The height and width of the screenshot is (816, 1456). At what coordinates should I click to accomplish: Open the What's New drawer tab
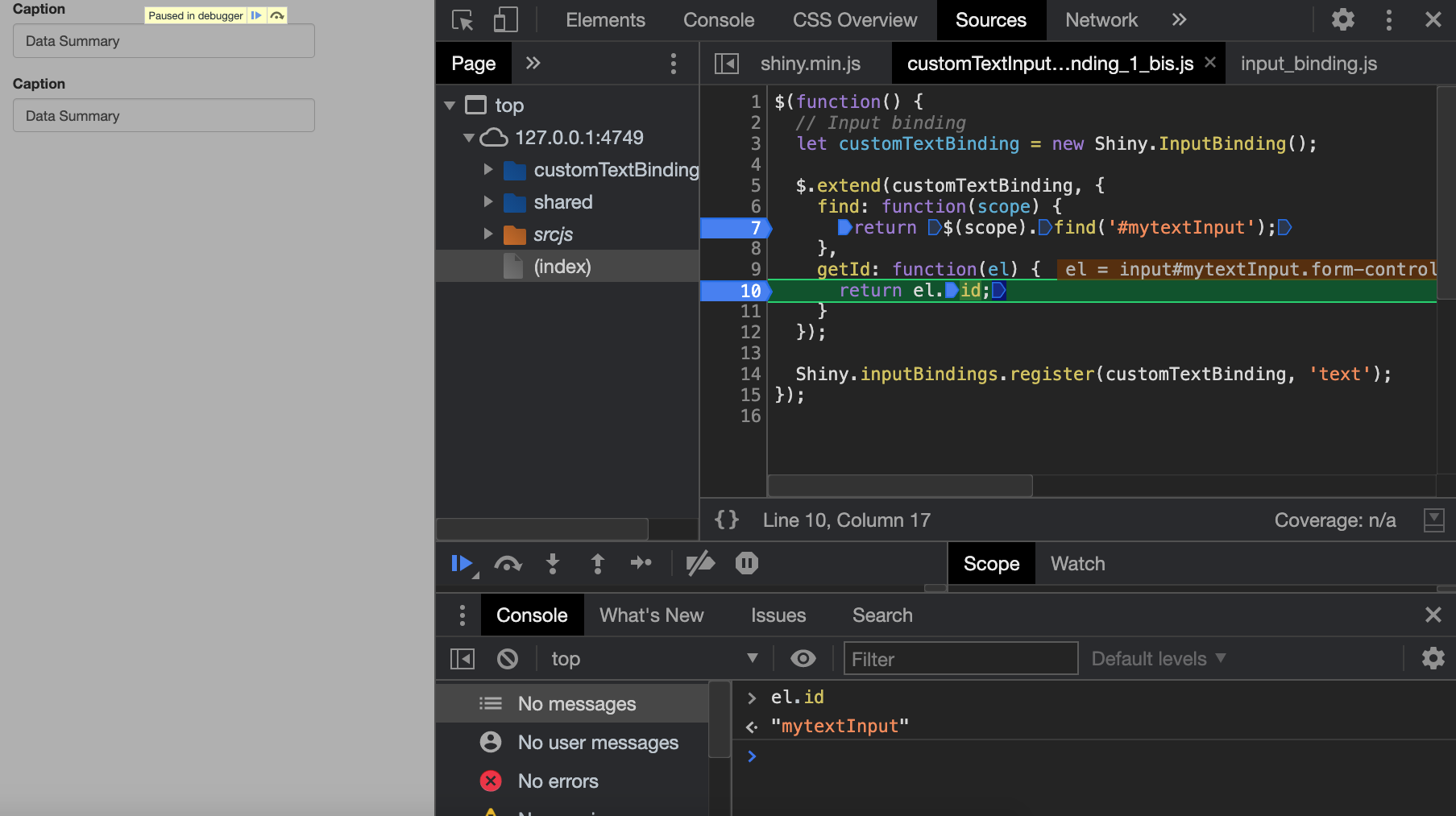click(x=652, y=615)
